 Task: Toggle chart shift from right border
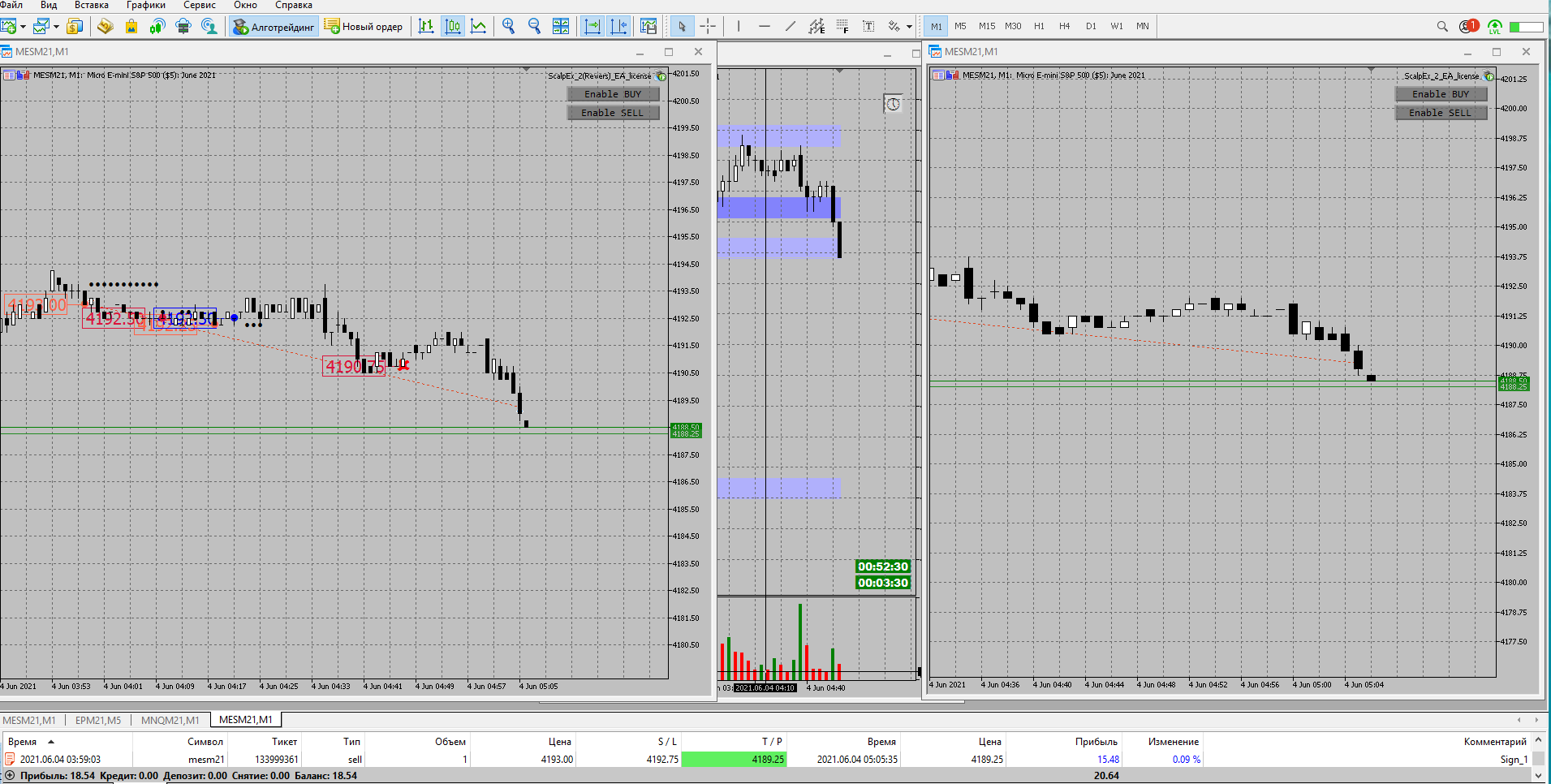point(618,27)
